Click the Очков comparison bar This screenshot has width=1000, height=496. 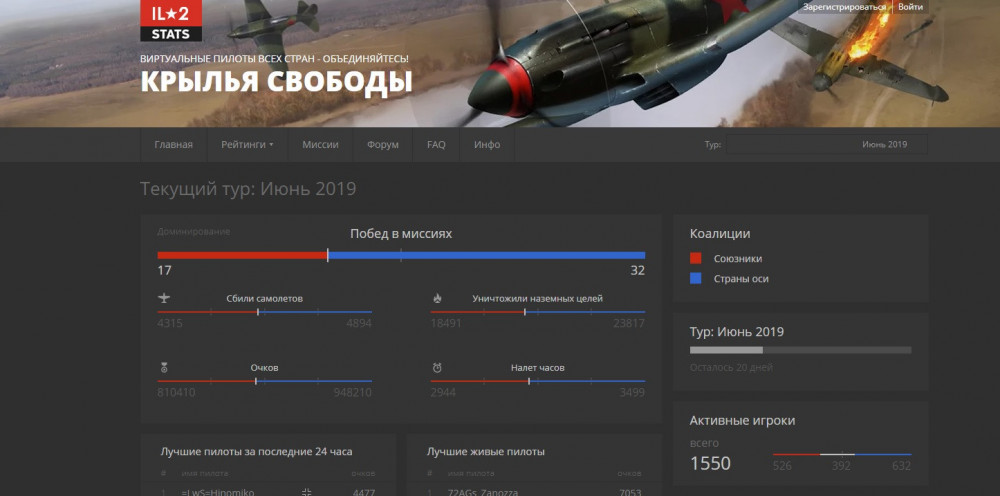(x=265, y=381)
